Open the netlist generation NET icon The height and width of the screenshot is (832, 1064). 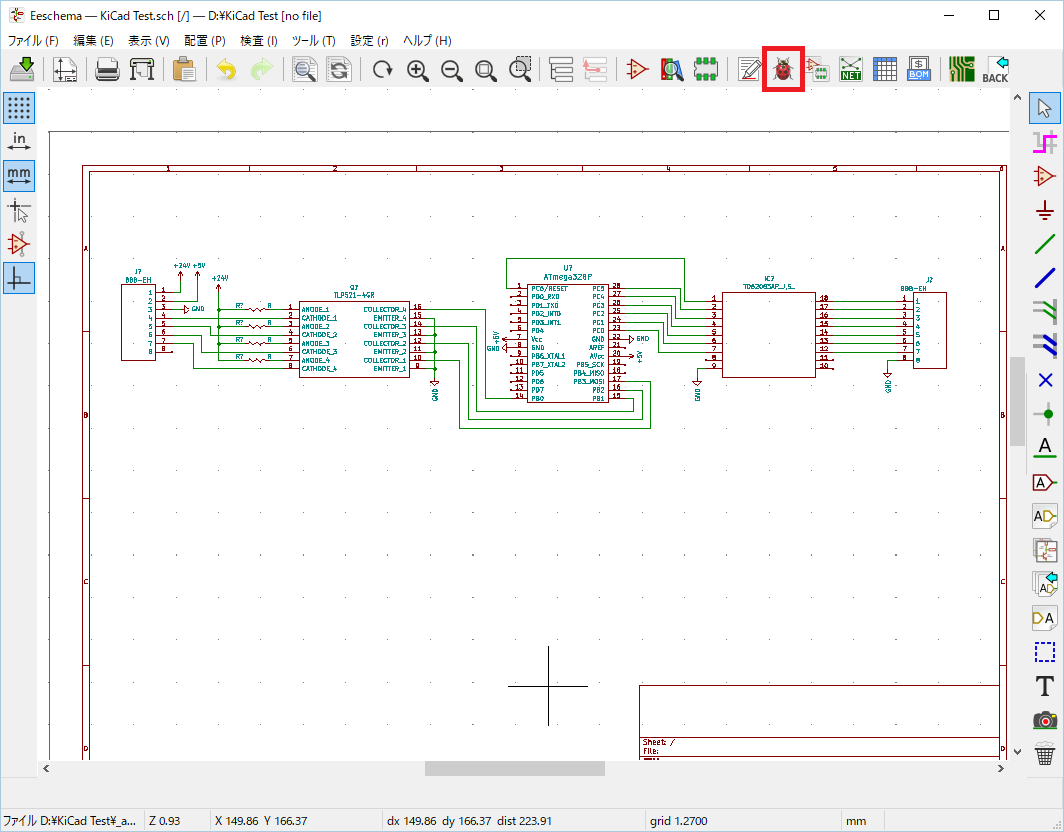[850, 69]
